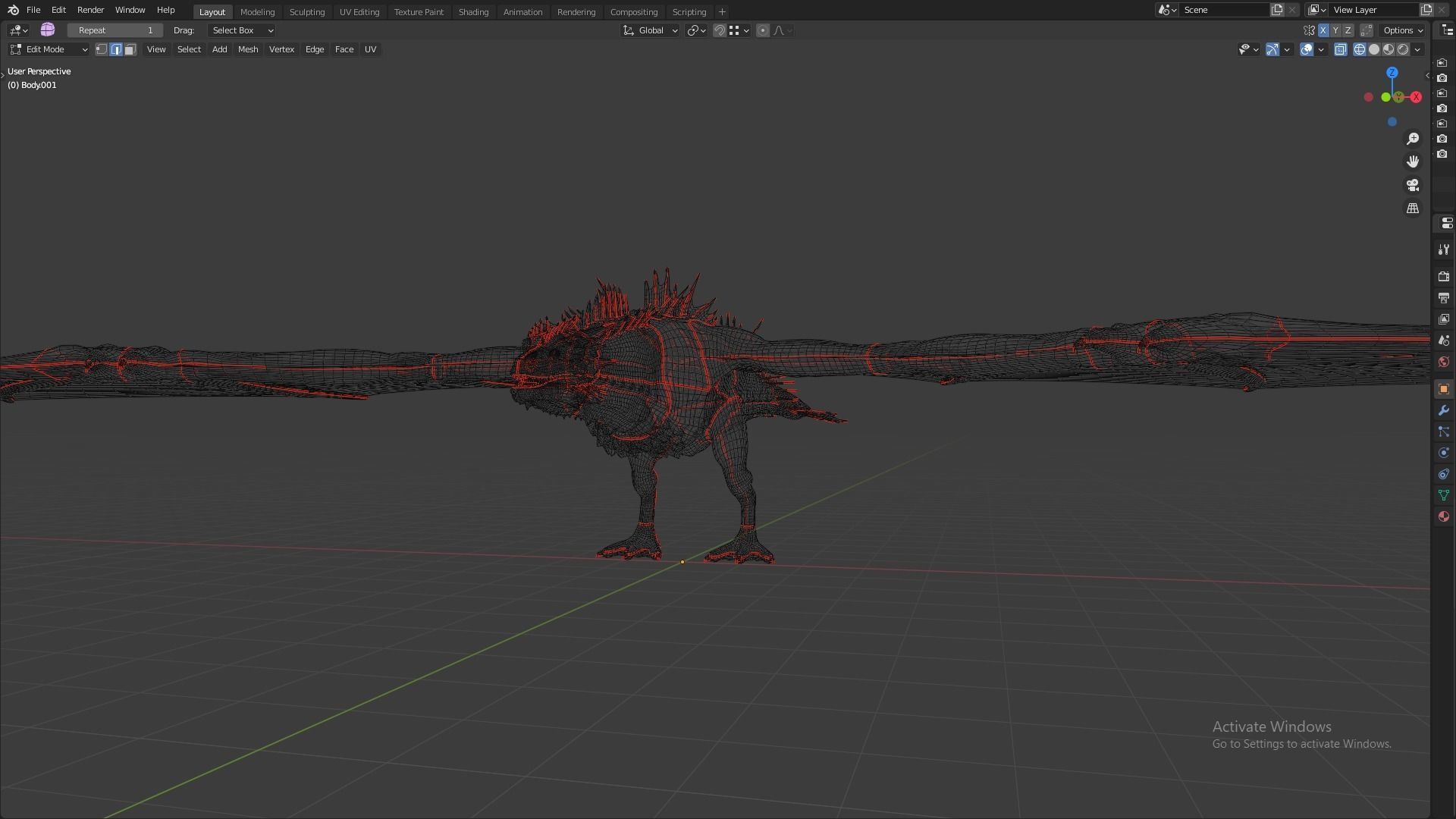Open the Global transform orientation dropdown
The height and width of the screenshot is (819, 1456).
coord(650,30)
